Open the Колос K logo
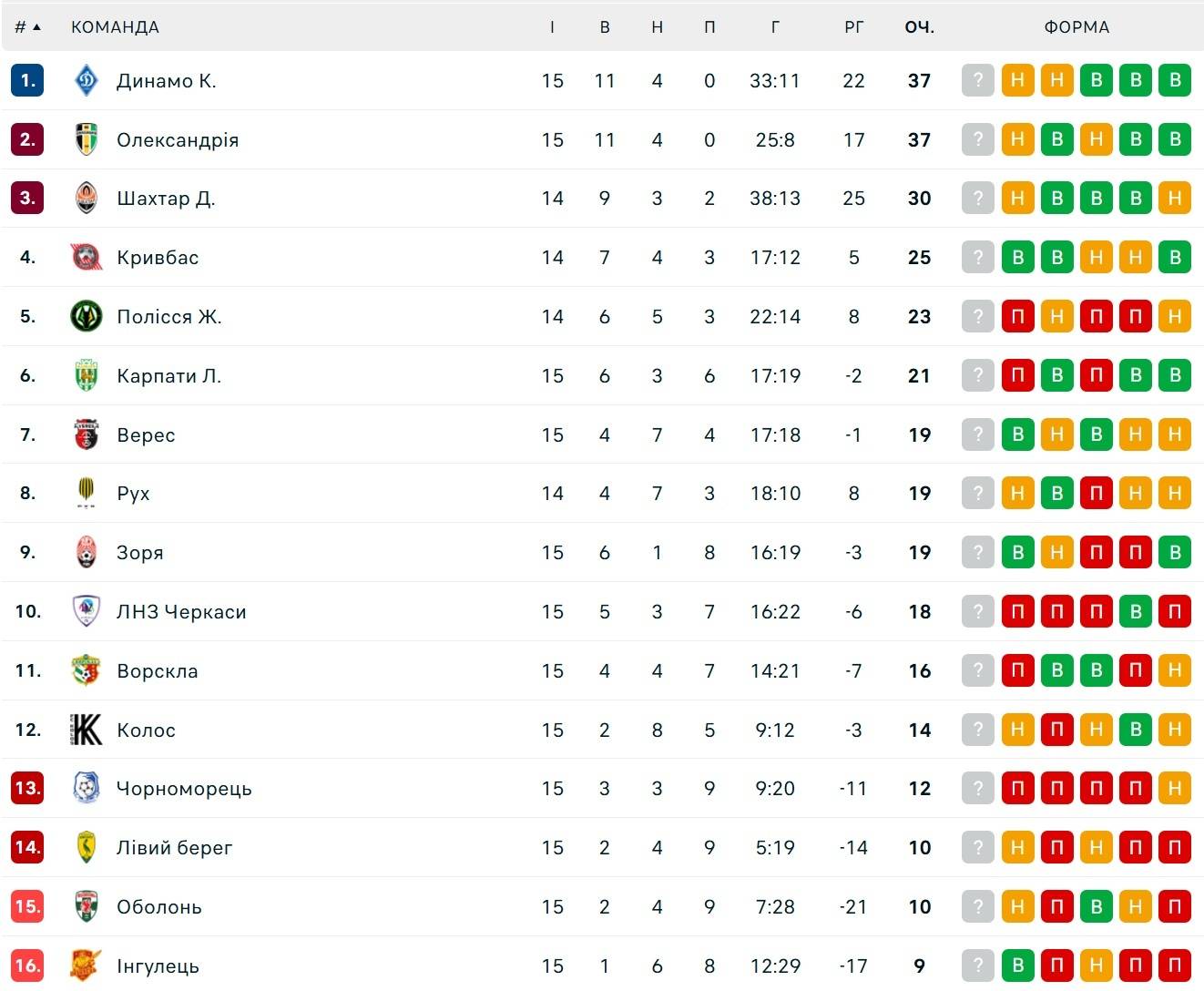Screen dimensions: 1204x991 click(86, 730)
